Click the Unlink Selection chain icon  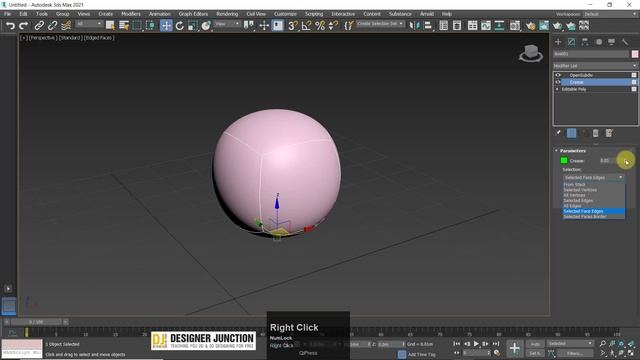click(52, 26)
